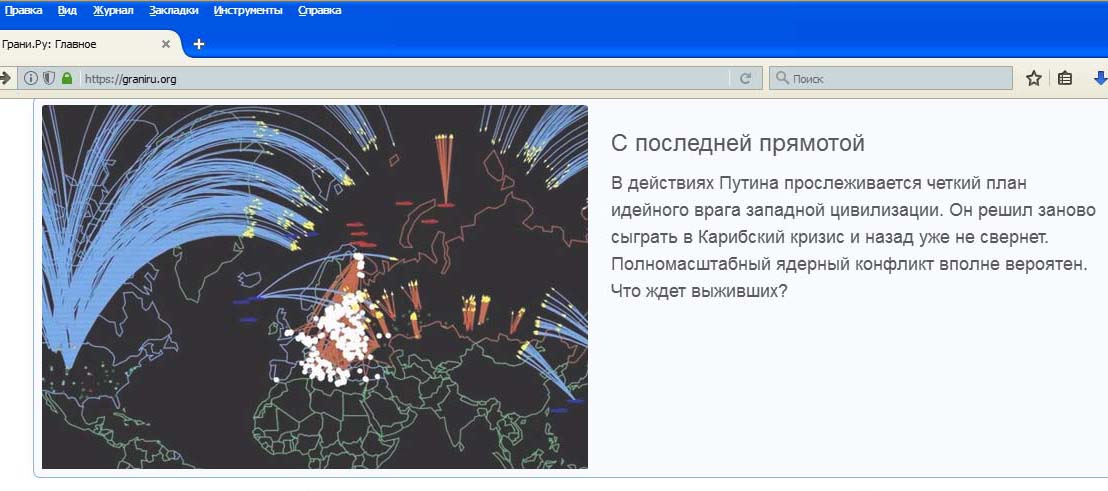This screenshot has width=1108, height=491.
Task: Go forward with the arrow button
Action: click(x=6, y=78)
